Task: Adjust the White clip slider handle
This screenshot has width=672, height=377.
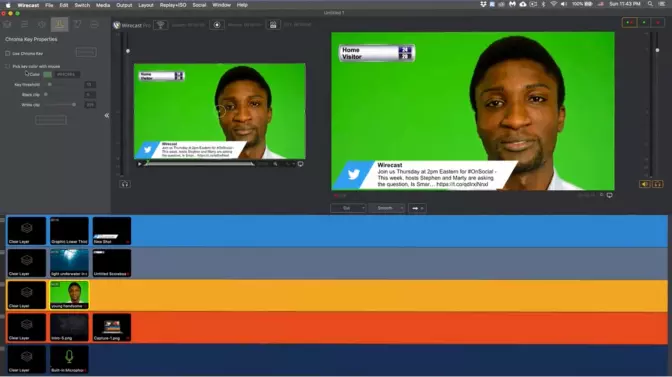Action: (74, 105)
